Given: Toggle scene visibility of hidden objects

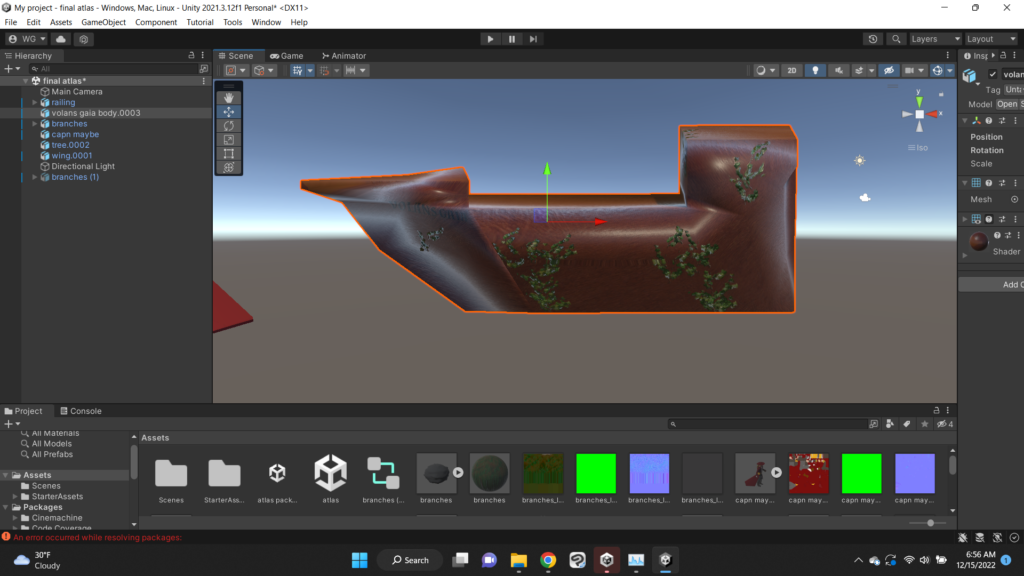Looking at the screenshot, I should (x=889, y=71).
